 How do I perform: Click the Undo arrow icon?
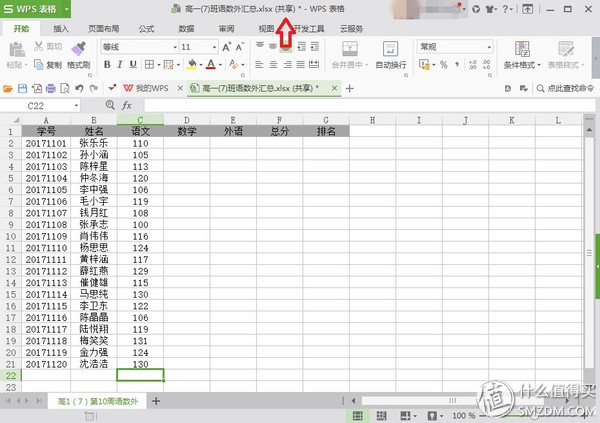coord(79,89)
